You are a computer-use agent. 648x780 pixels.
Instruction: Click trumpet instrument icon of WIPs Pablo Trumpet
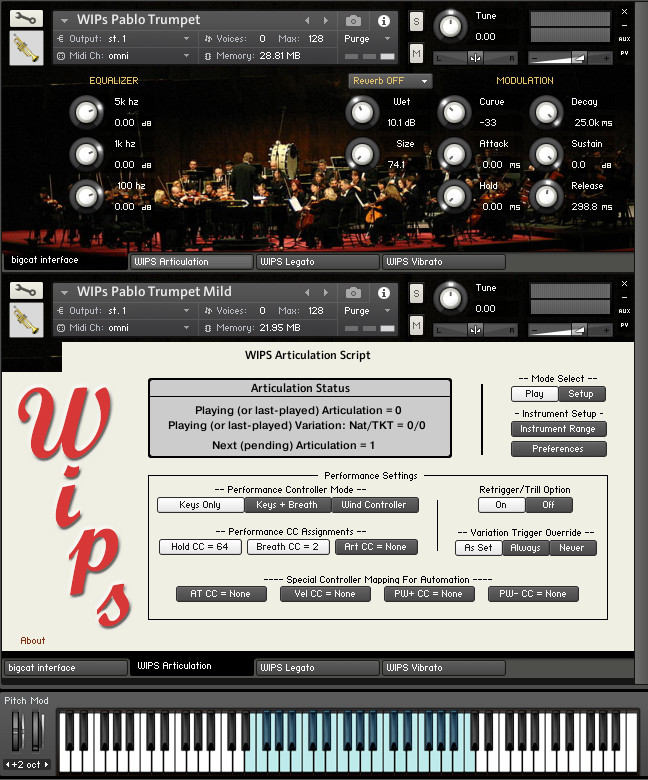point(26,48)
